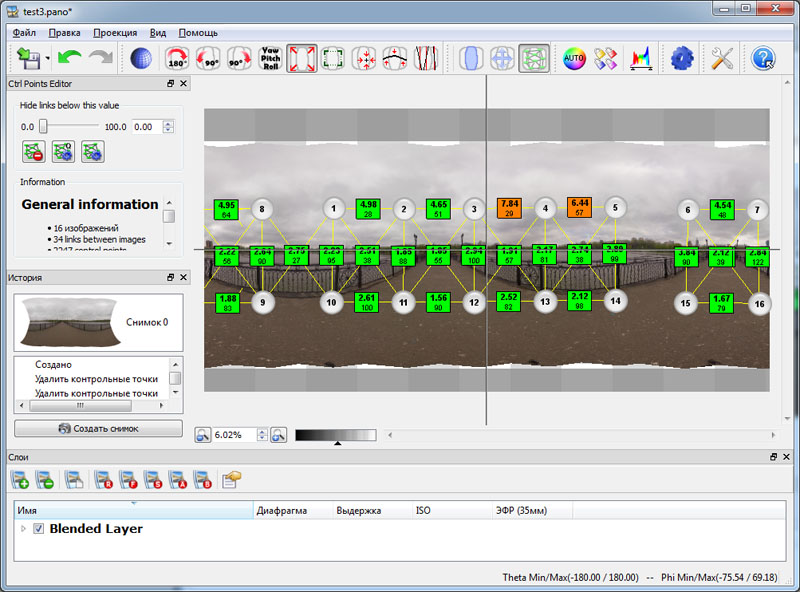Screen dimensions: 800x592
Task: Rotate panorama 180 degrees
Action: coord(177,58)
